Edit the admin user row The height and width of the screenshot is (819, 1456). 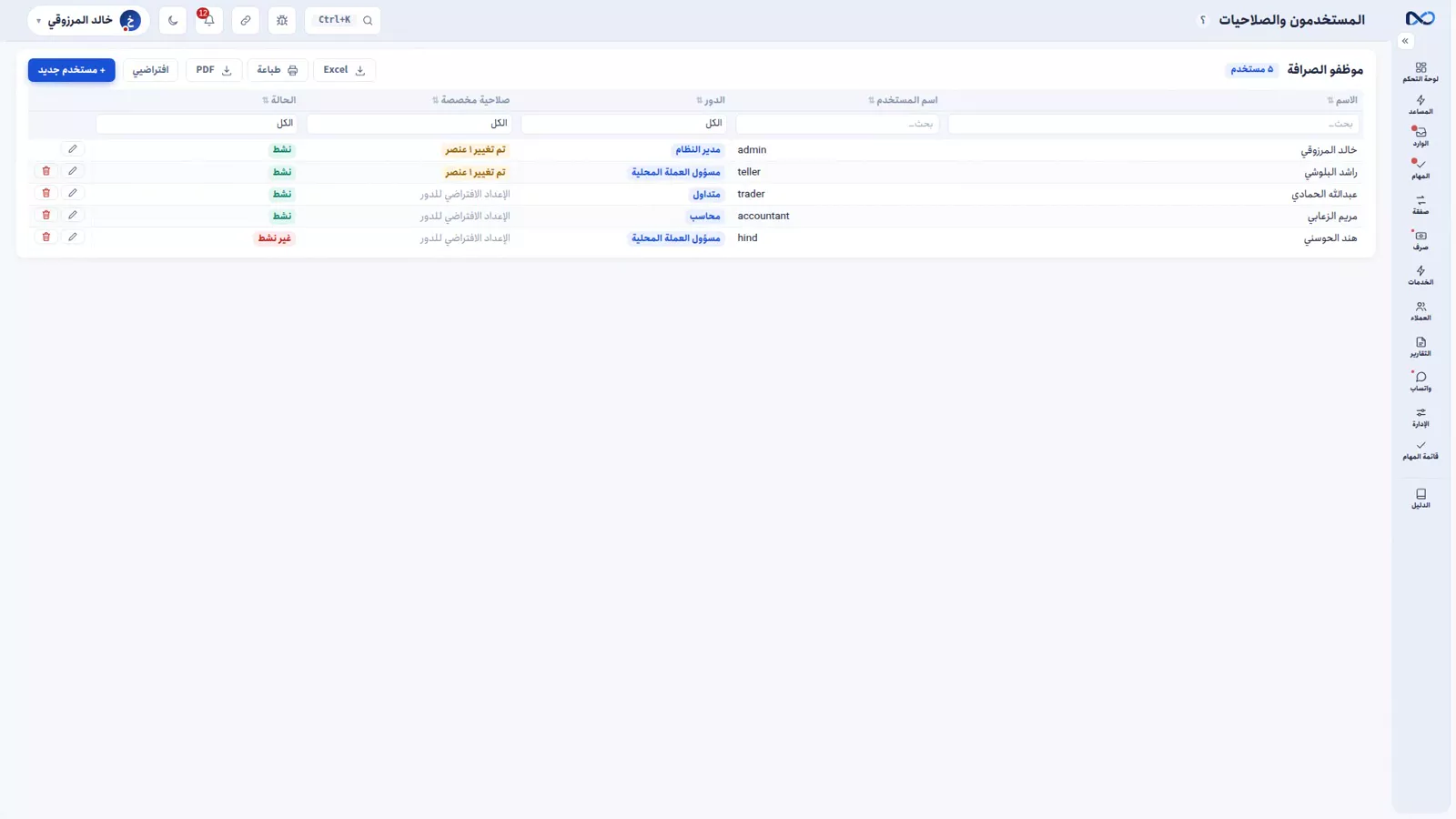[x=73, y=149]
